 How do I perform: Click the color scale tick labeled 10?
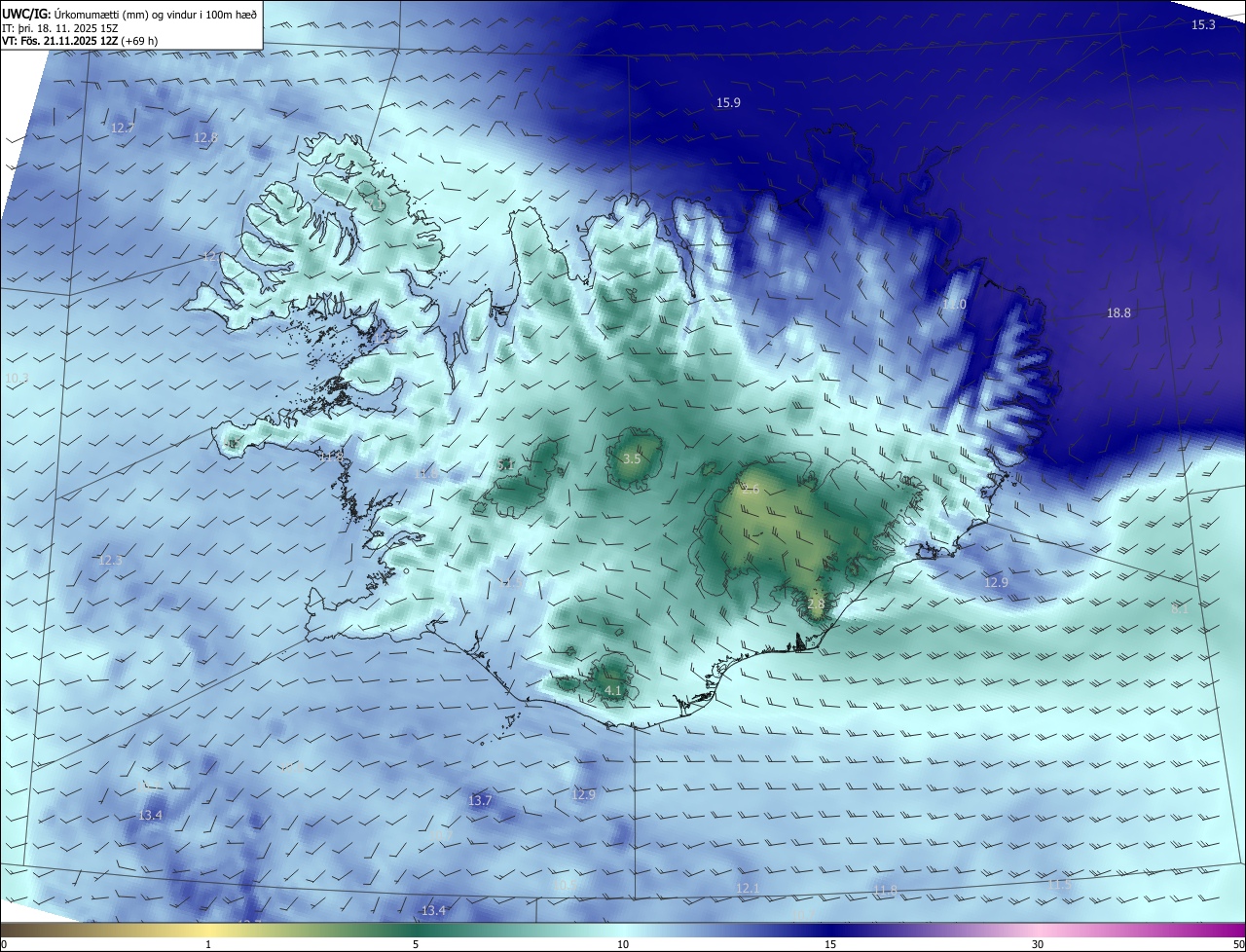tap(623, 945)
